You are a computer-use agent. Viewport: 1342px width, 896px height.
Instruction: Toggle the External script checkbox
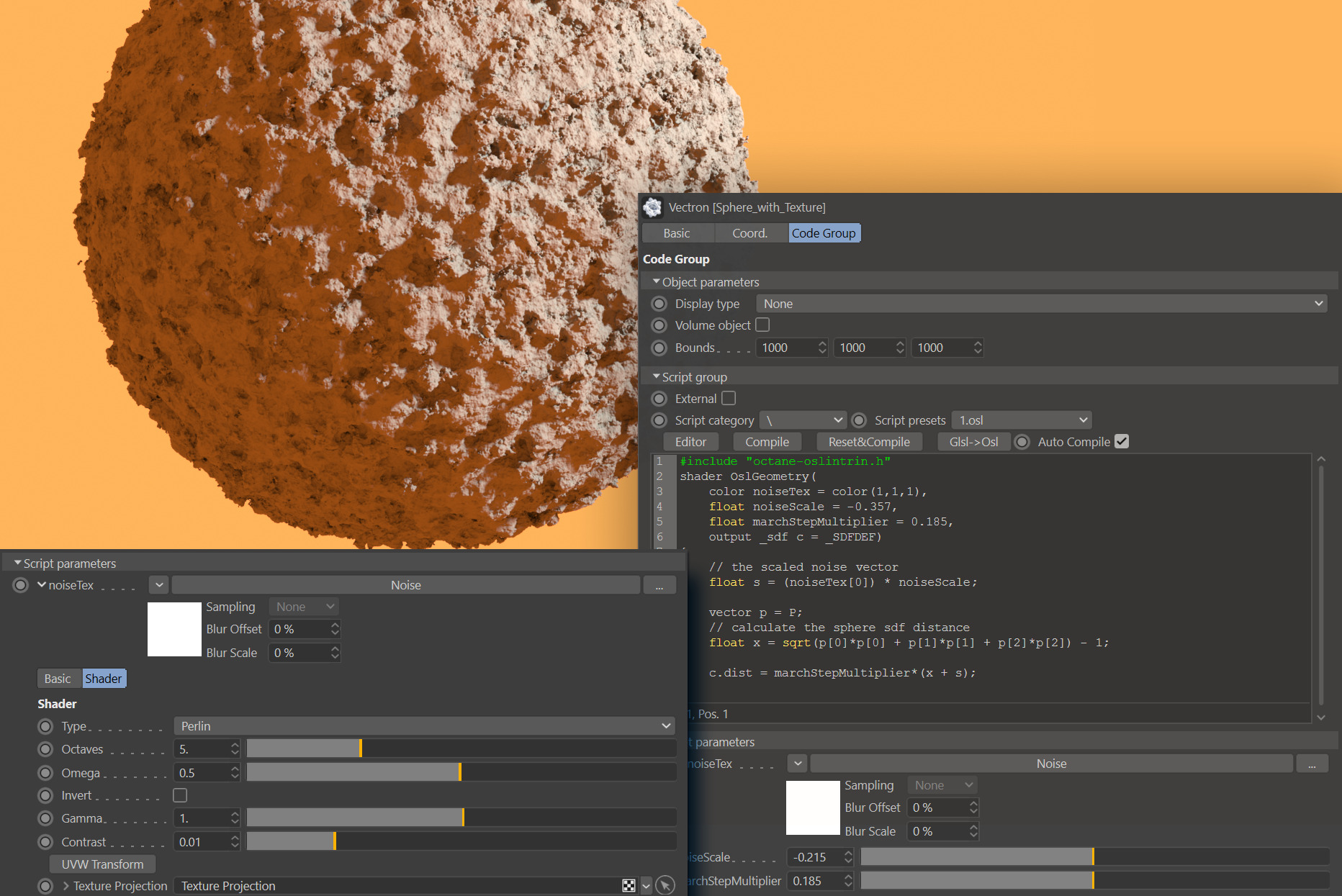click(729, 398)
